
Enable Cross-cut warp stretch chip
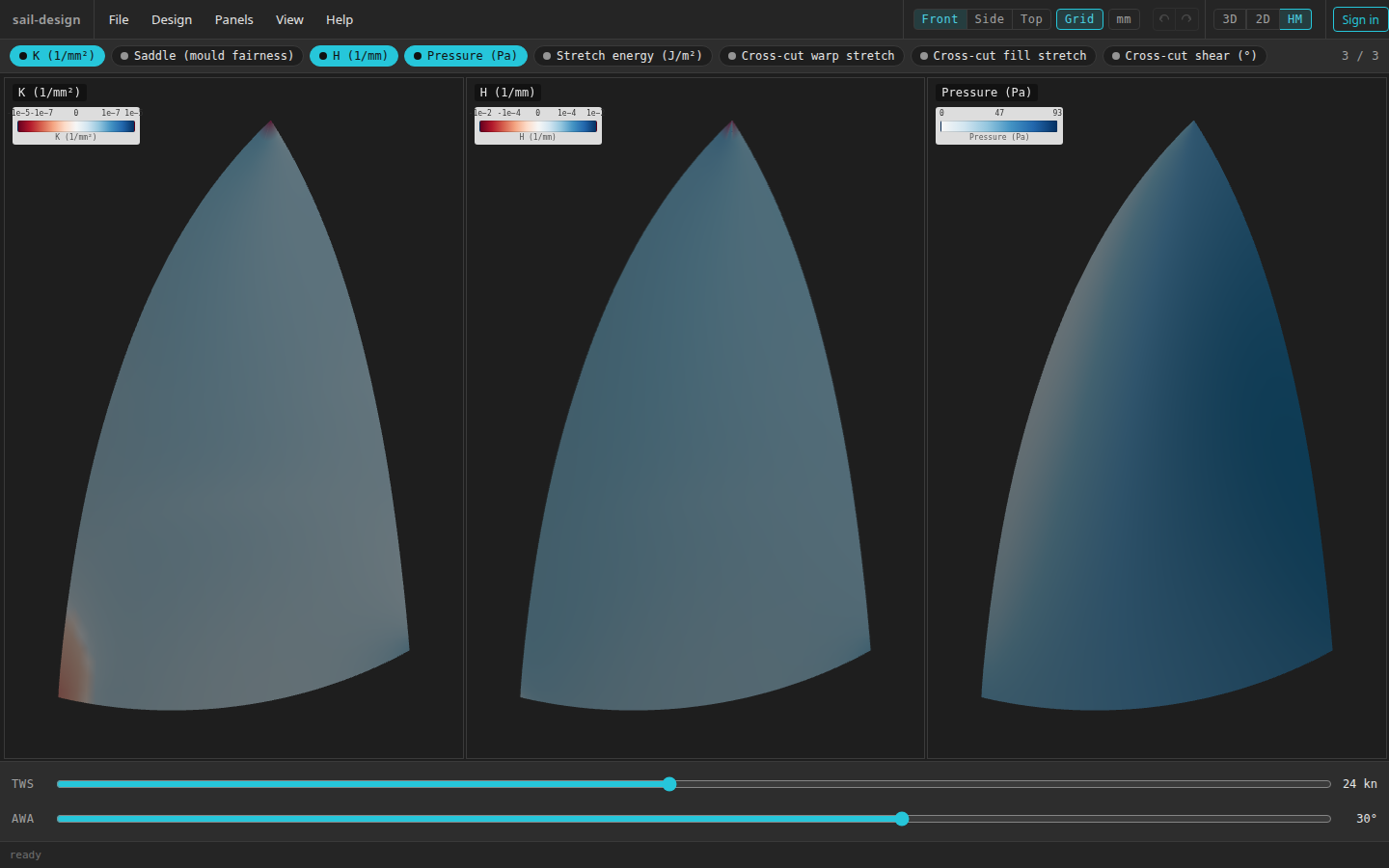click(811, 56)
